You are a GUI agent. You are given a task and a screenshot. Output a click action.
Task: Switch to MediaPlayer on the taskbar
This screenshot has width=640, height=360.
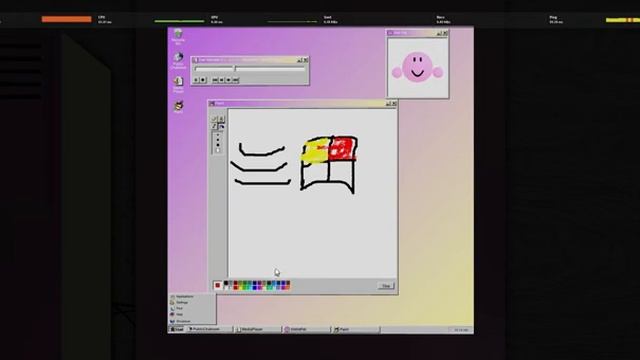tap(258, 329)
